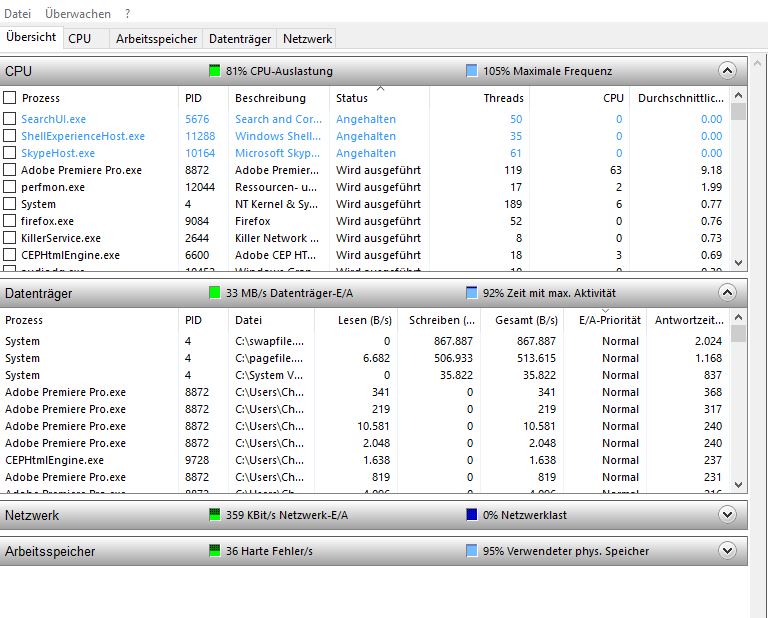768x618 pixels.
Task: Check the Adobe Premiere Pro.exe checkbox
Action: [x=9, y=170]
